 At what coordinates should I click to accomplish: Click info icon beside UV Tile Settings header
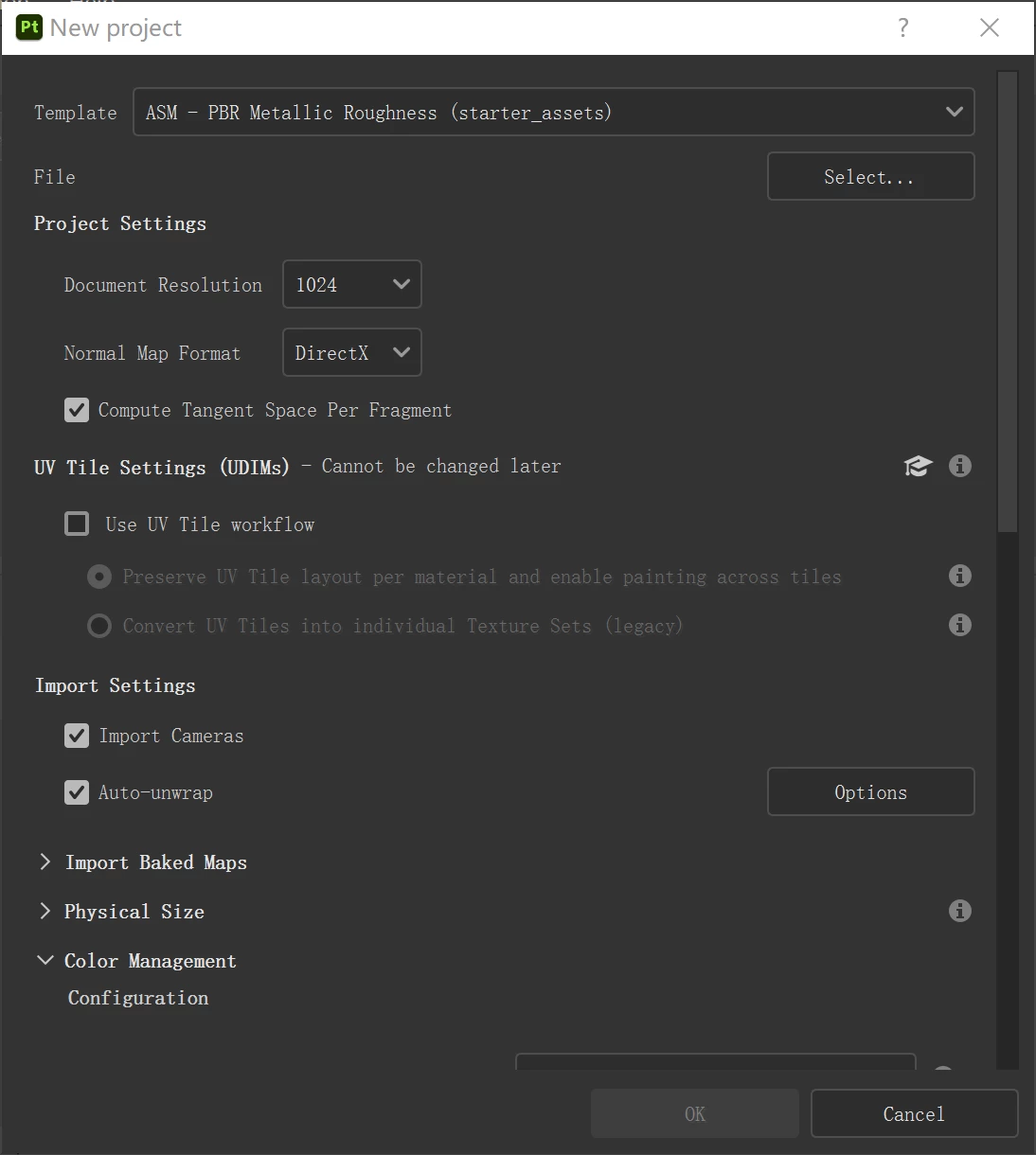tap(960, 466)
